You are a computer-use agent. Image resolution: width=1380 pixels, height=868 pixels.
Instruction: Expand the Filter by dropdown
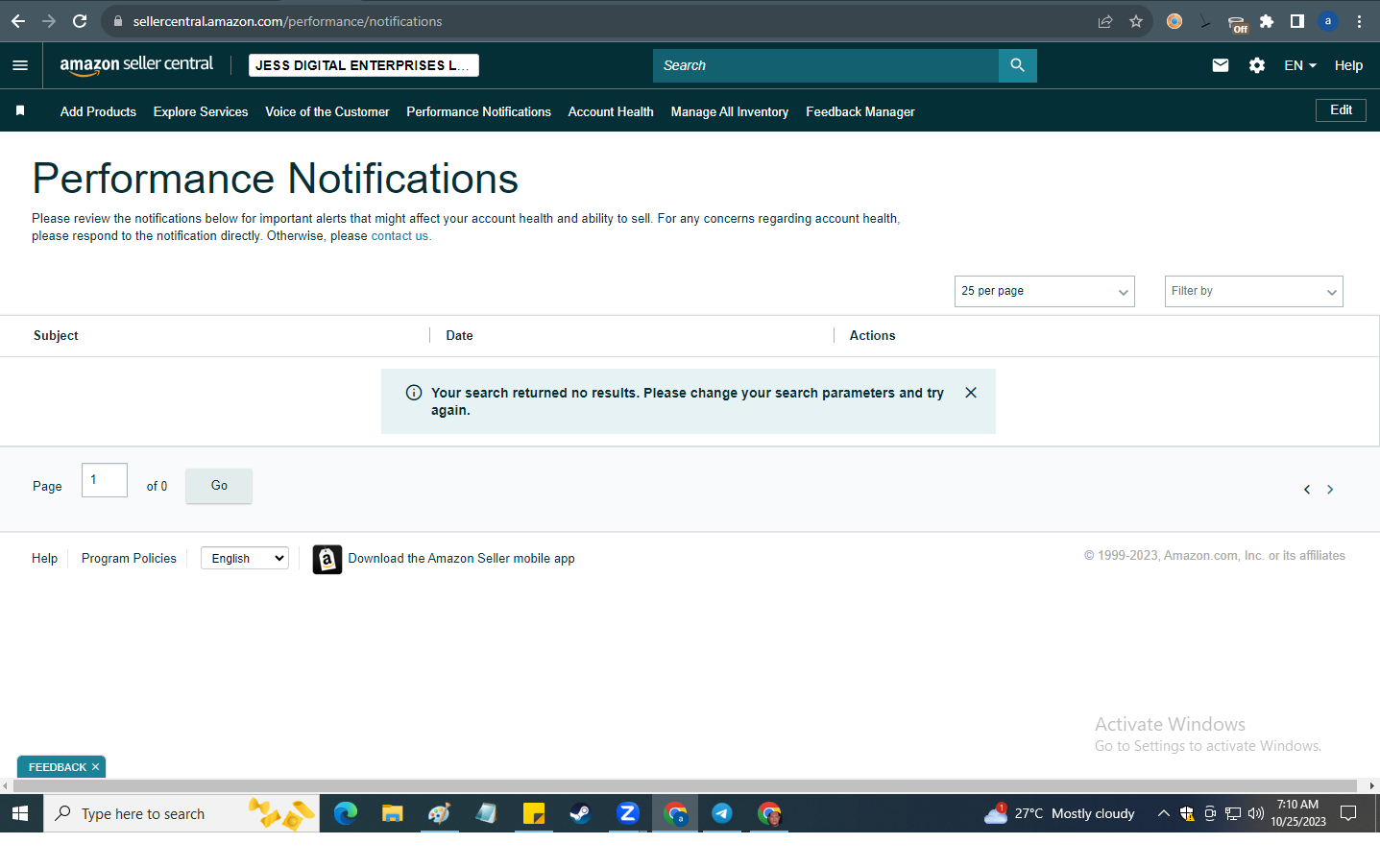tap(1253, 291)
